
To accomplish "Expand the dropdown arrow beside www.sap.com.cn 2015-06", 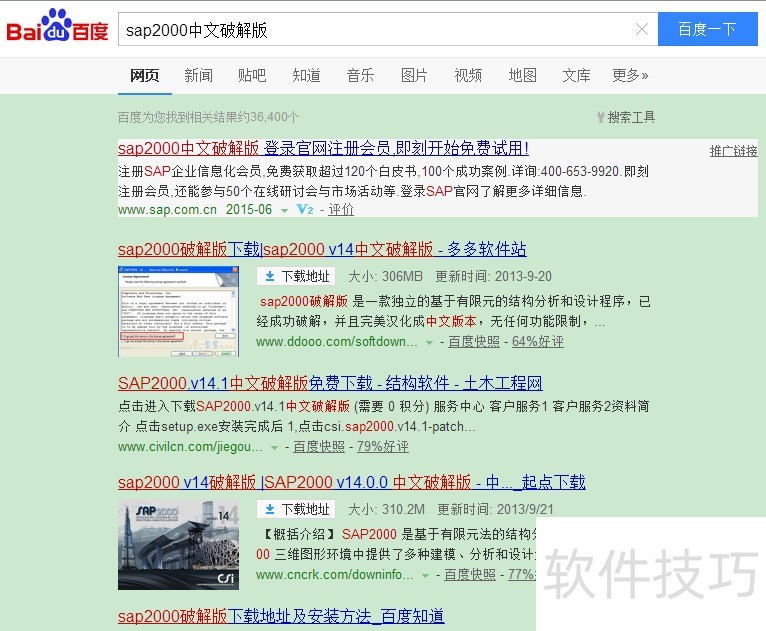I will (x=284, y=210).
